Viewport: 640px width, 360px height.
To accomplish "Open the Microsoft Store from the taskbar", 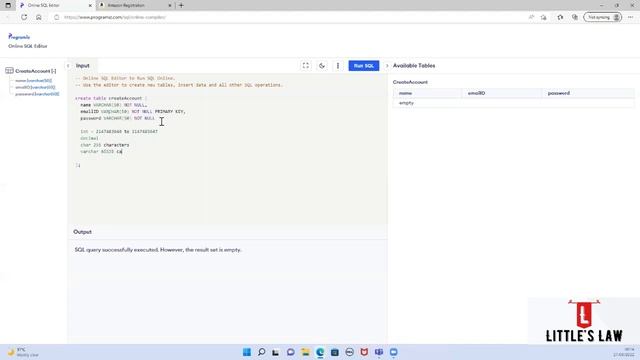I will [x=335, y=352].
